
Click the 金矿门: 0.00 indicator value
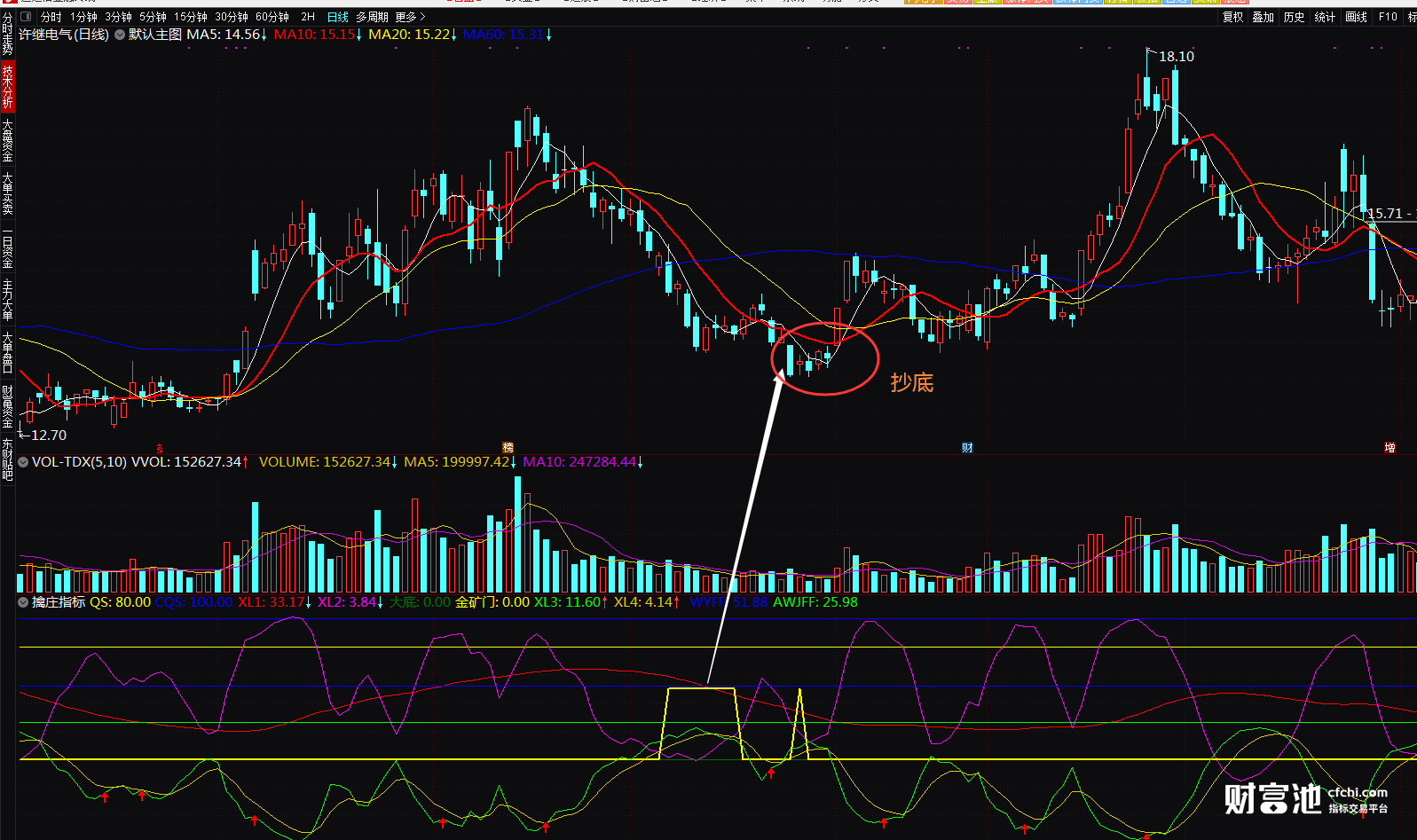coord(492,602)
